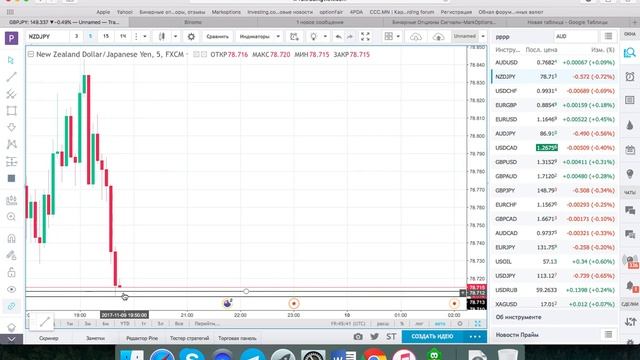Click the Перейти go-to date button
This screenshot has width=640, height=360.
(207, 324)
